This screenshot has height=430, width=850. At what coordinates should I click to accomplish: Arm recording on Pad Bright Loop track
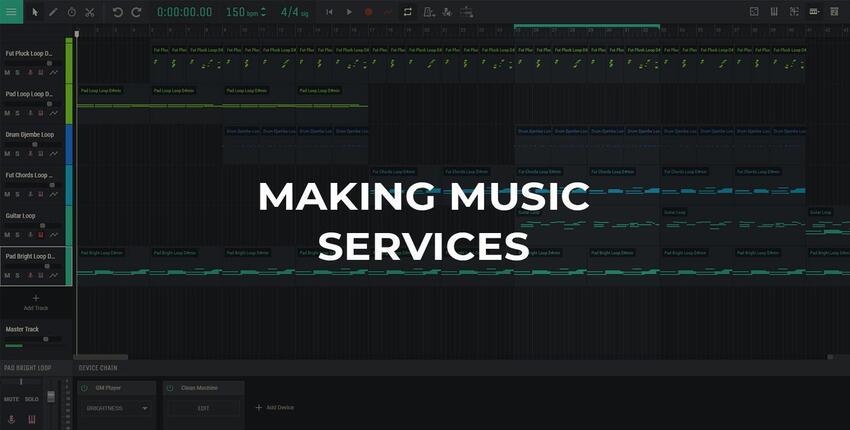click(30, 275)
